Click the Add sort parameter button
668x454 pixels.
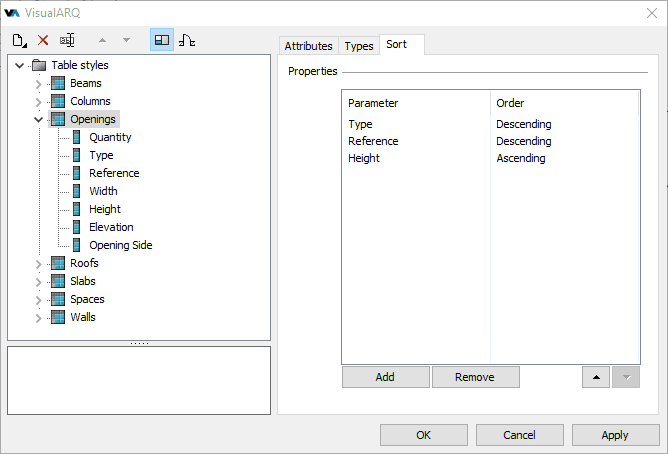[x=386, y=377]
